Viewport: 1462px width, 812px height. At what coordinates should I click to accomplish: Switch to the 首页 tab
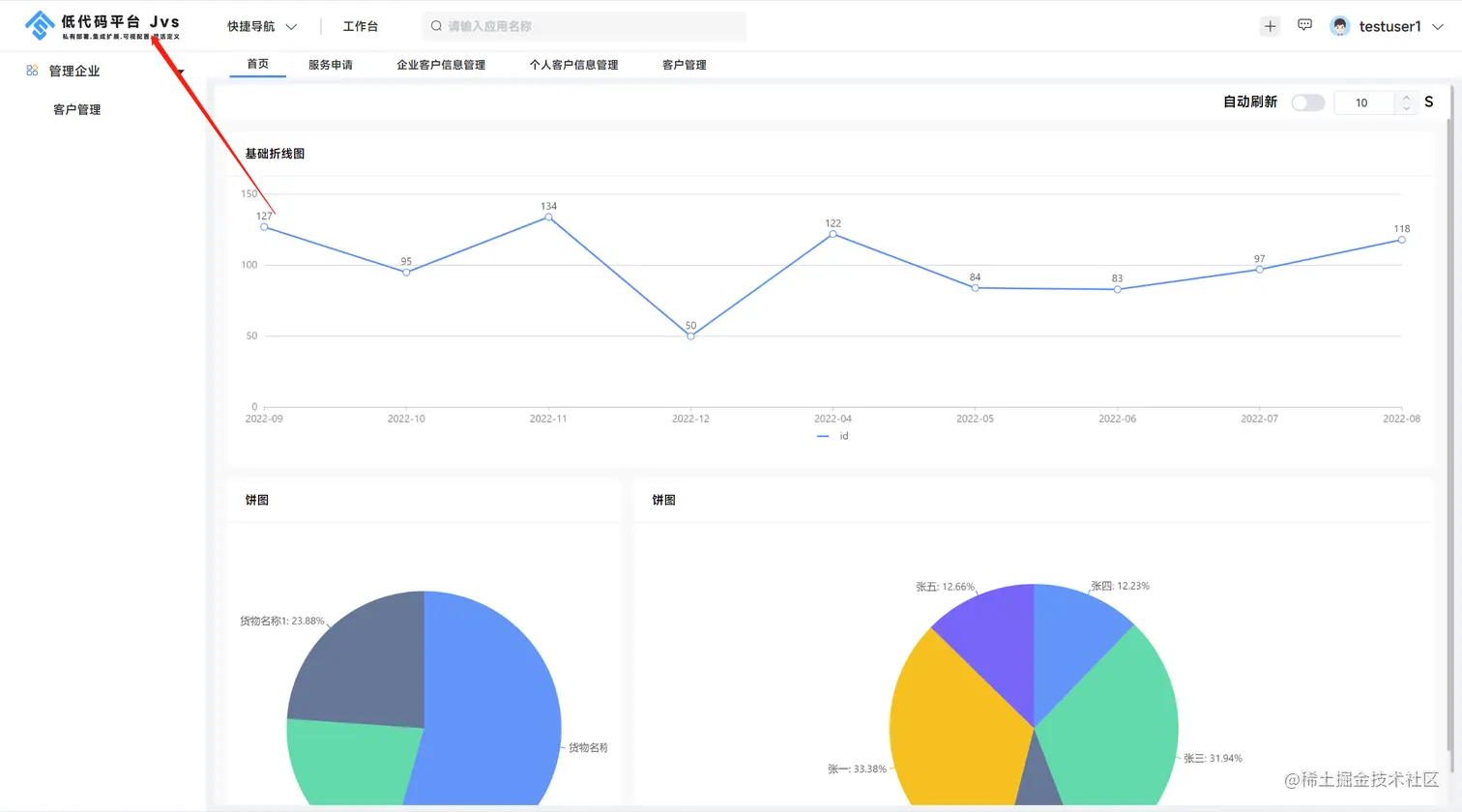pyautogui.click(x=257, y=64)
